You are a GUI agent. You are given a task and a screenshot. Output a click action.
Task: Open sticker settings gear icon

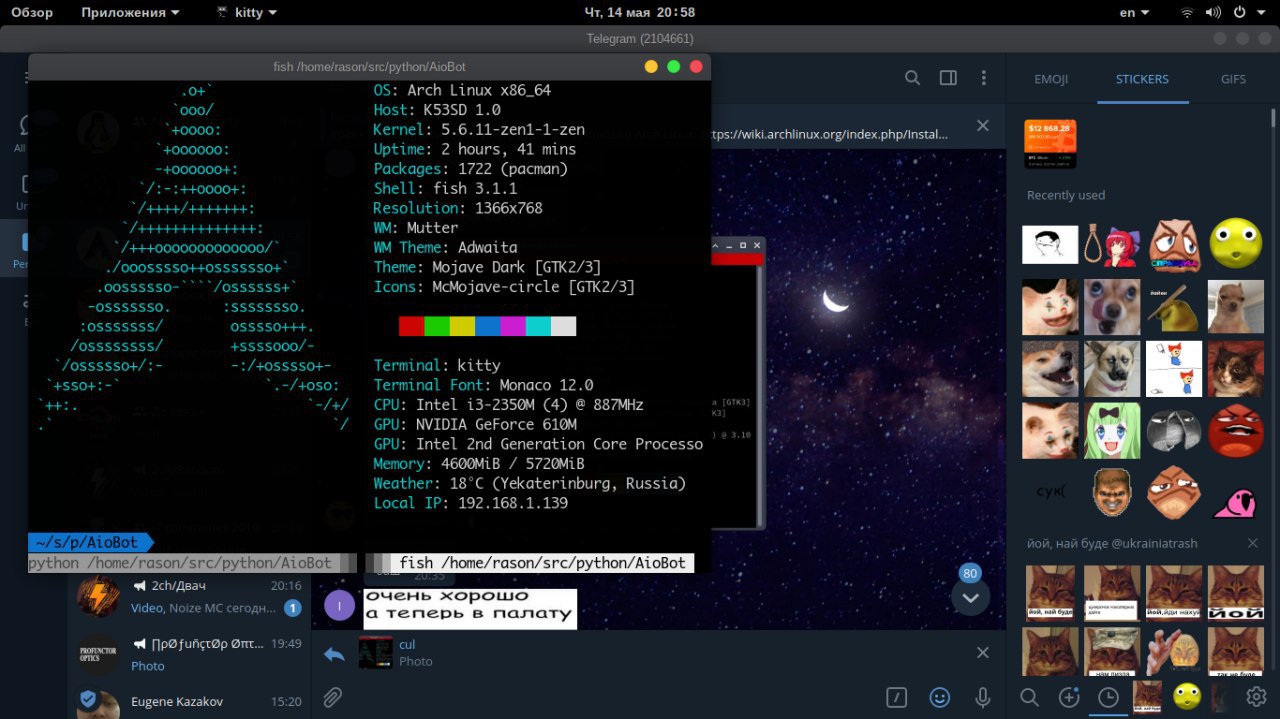pos(1256,697)
